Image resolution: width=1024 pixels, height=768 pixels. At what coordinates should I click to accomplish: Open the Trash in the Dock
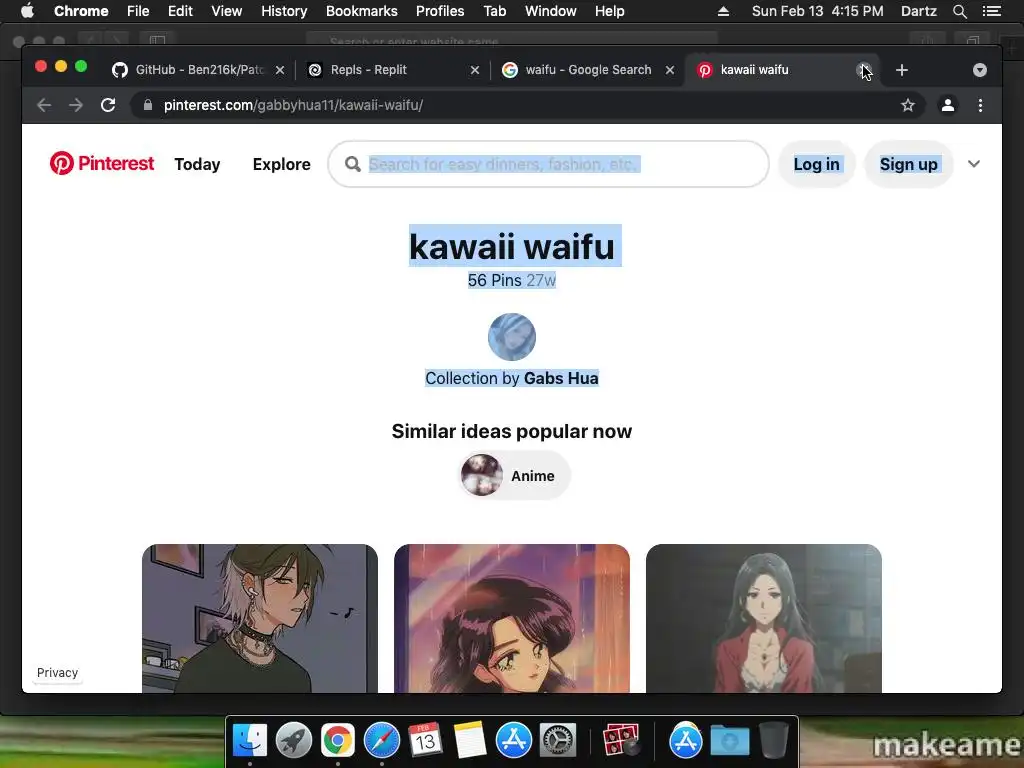[774, 740]
